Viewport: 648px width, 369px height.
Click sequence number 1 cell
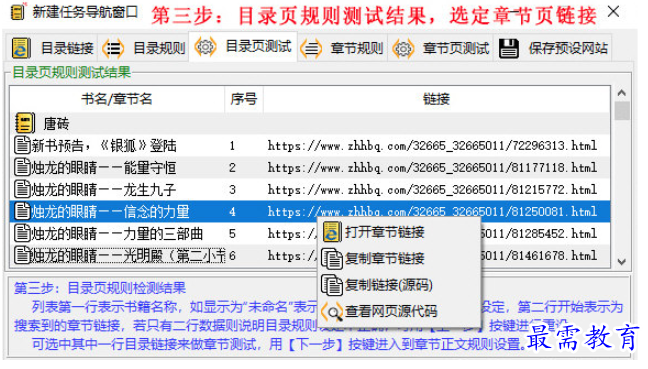pos(232,145)
